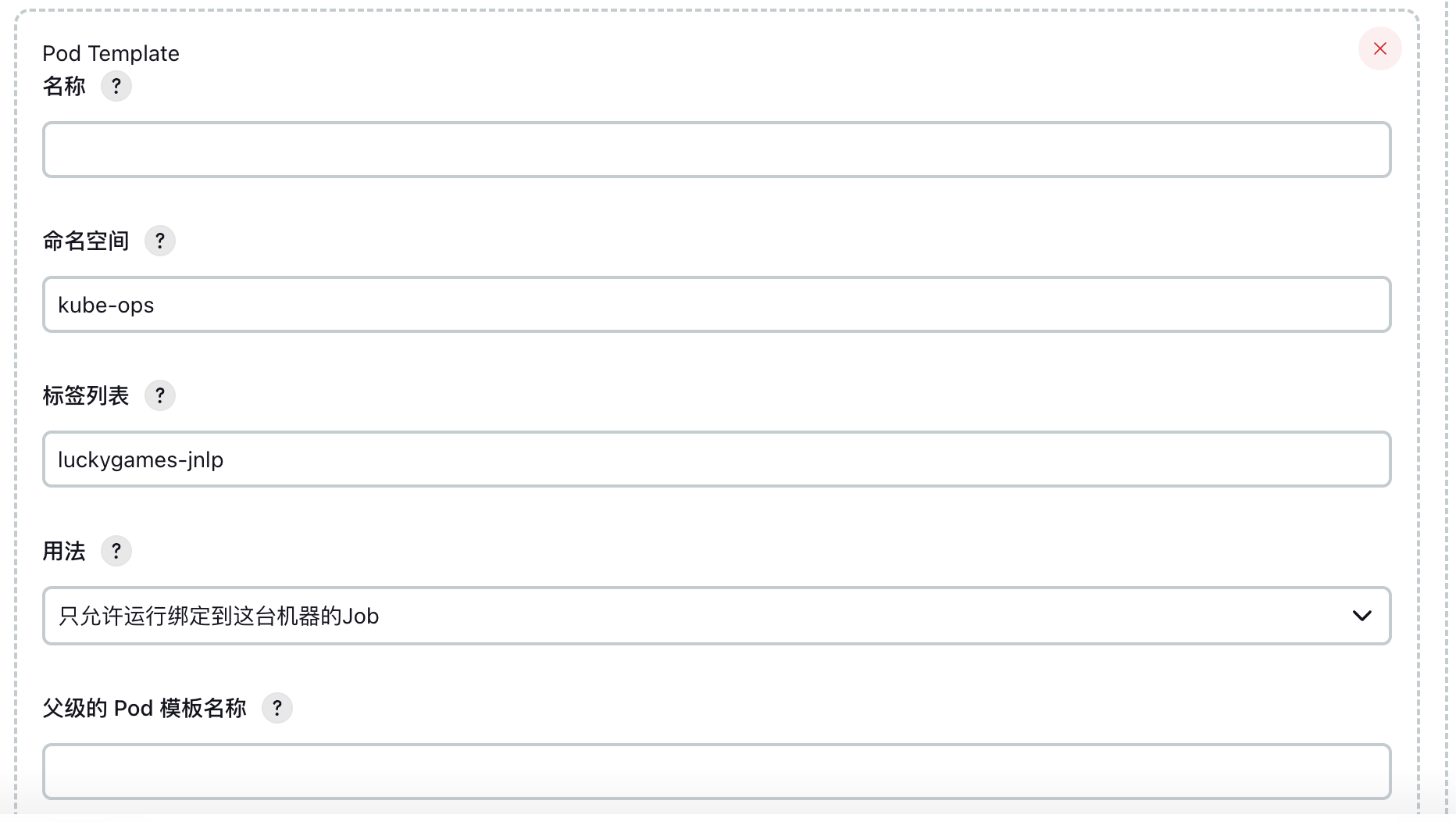Click the Pod Template heading
The height and width of the screenshot is (822, 1456).
tap(111, 53)
